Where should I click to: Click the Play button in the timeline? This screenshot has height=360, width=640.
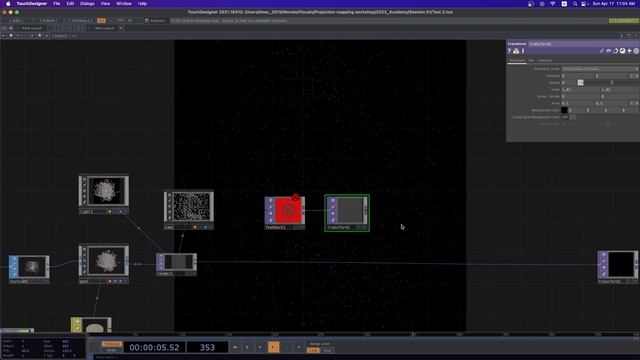[273, 347]
